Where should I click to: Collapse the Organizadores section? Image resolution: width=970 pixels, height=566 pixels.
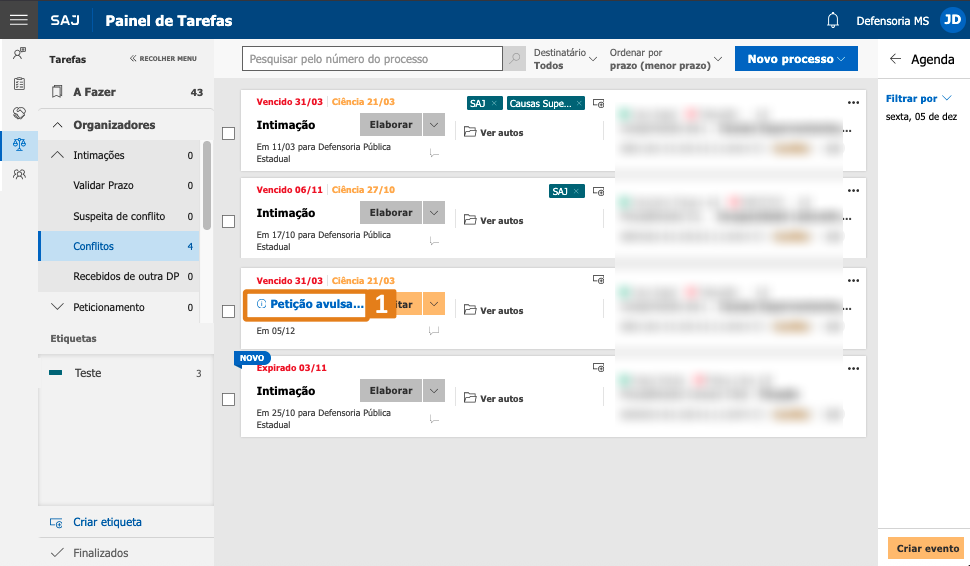pos(58,125)
